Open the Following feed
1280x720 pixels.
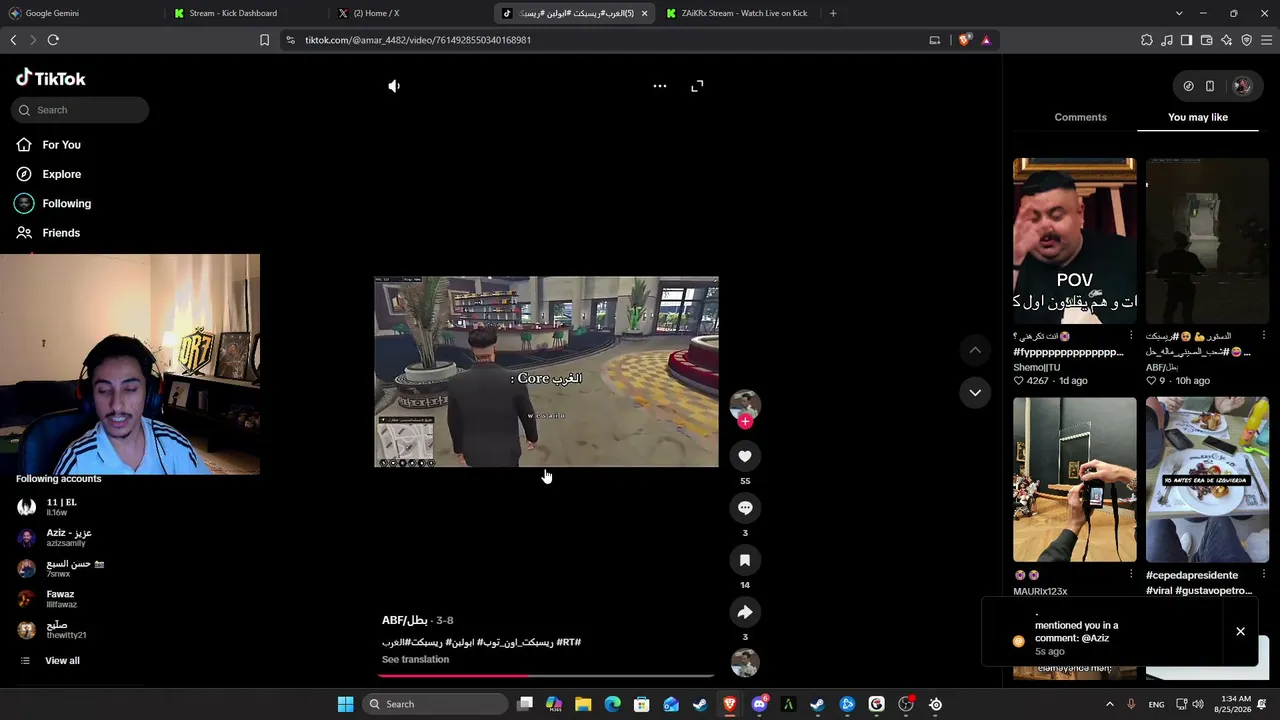[66, 203]
